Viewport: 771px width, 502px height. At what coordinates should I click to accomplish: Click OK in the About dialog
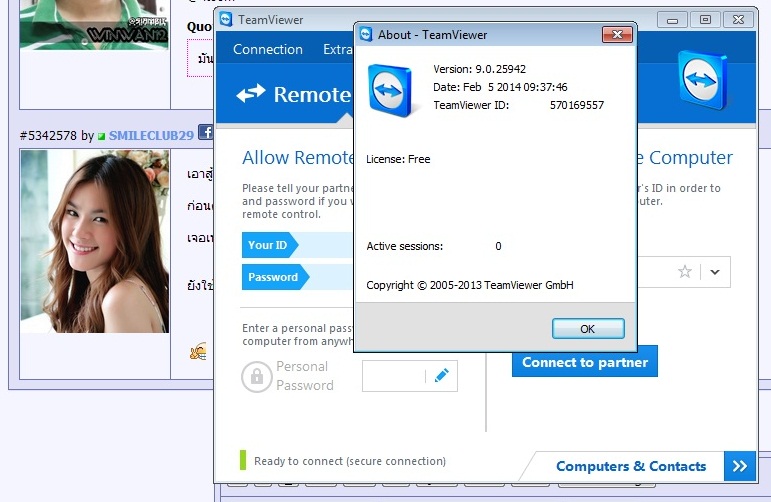tap(588, 328)
